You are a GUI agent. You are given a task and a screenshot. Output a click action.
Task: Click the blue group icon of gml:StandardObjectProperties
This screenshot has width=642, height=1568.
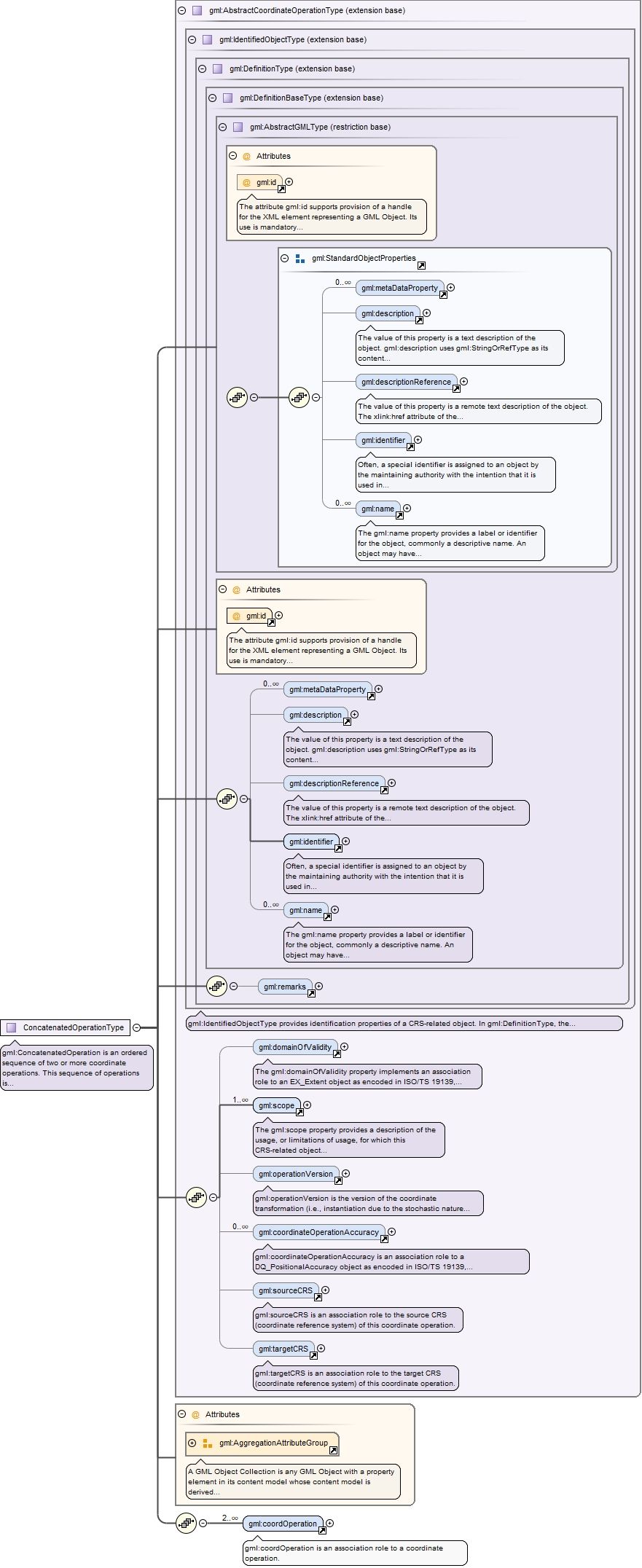(x=300, y=259)
